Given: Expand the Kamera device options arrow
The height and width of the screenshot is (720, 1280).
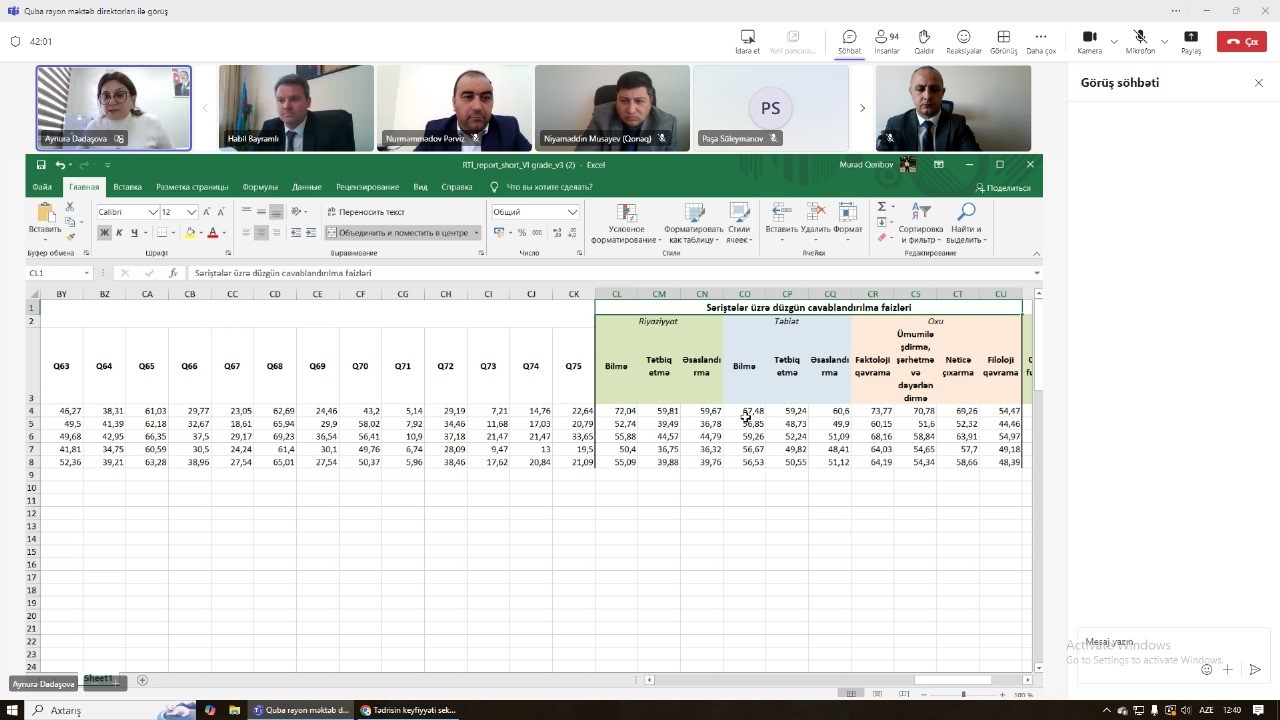Looking at the screenshot, I should 1114,42.
